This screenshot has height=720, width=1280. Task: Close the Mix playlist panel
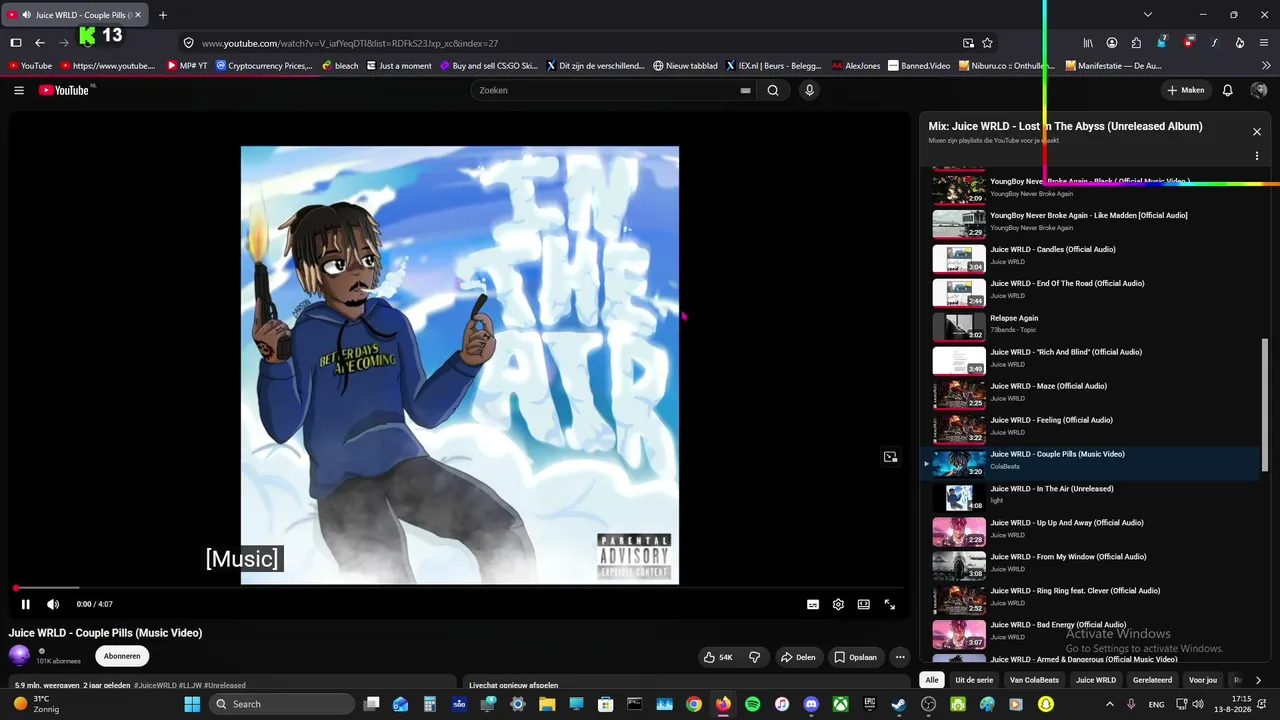tap(1257, 132)
